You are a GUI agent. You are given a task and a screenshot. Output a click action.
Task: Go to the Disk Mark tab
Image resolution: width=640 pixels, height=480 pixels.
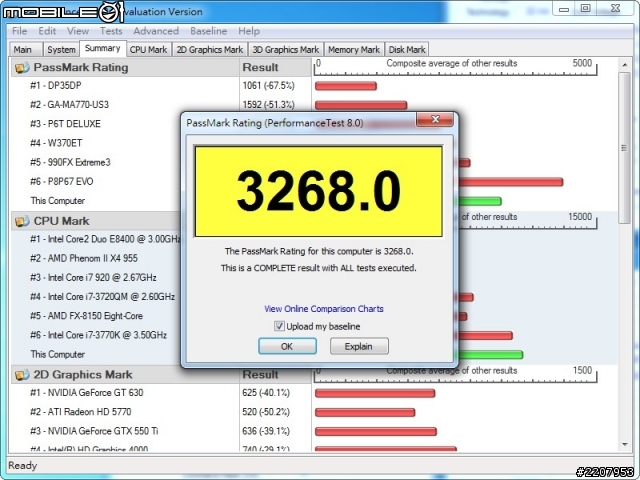click(x=407, y=50)
